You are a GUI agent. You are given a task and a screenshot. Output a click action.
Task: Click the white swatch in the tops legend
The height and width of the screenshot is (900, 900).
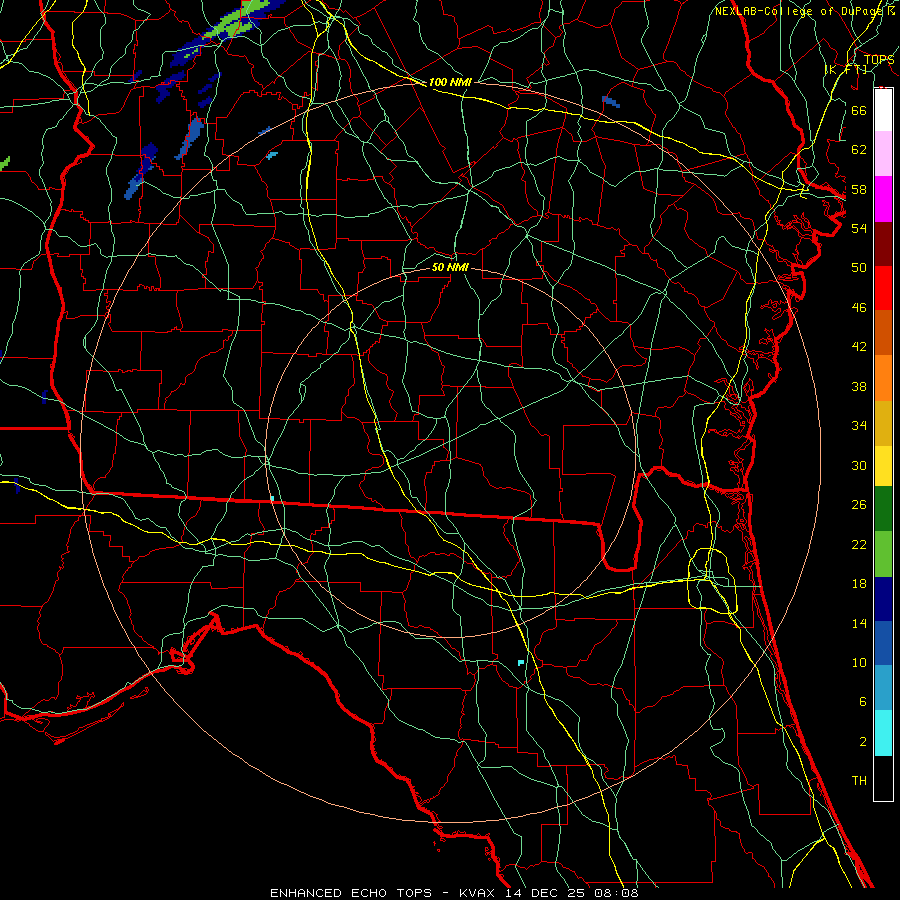[x=883, y=110]
